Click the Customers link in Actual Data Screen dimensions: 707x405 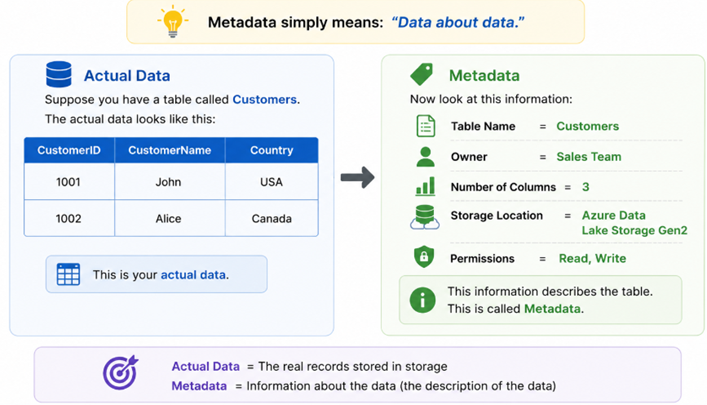[265, 99]
